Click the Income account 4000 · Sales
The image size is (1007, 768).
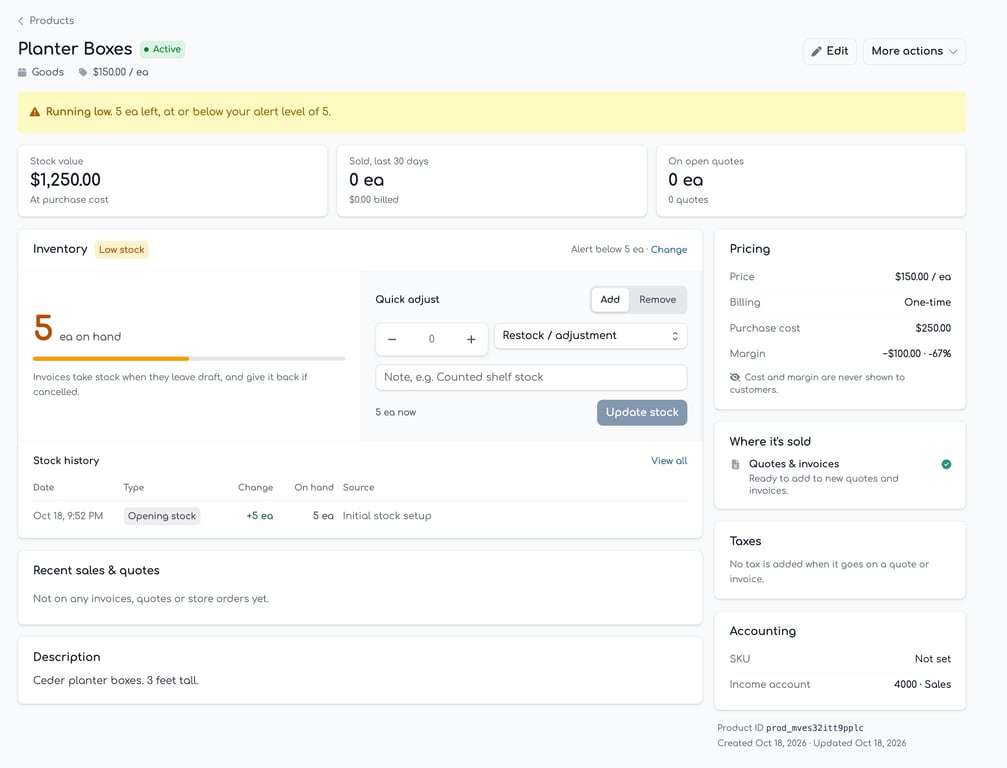922,685
